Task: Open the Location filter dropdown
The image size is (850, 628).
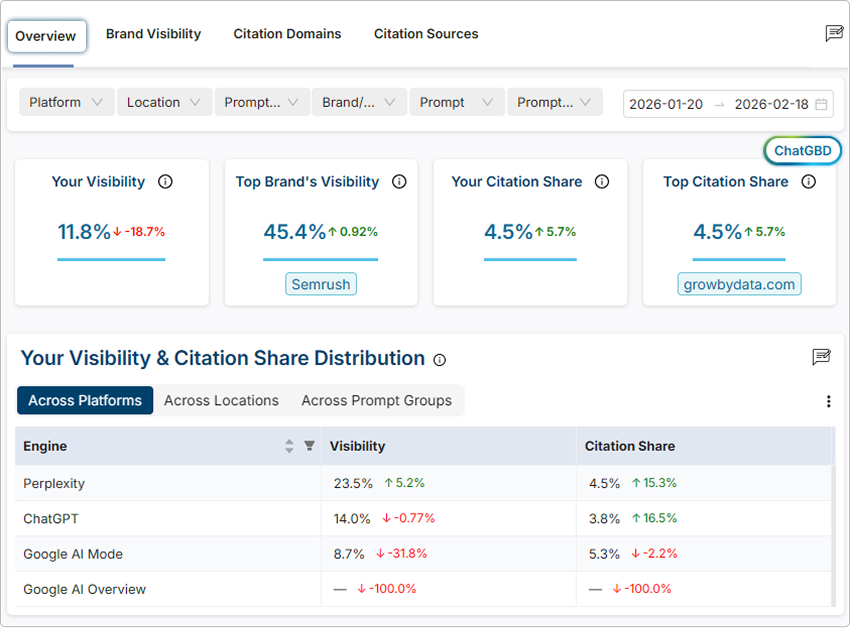Action: click(164, 101)
